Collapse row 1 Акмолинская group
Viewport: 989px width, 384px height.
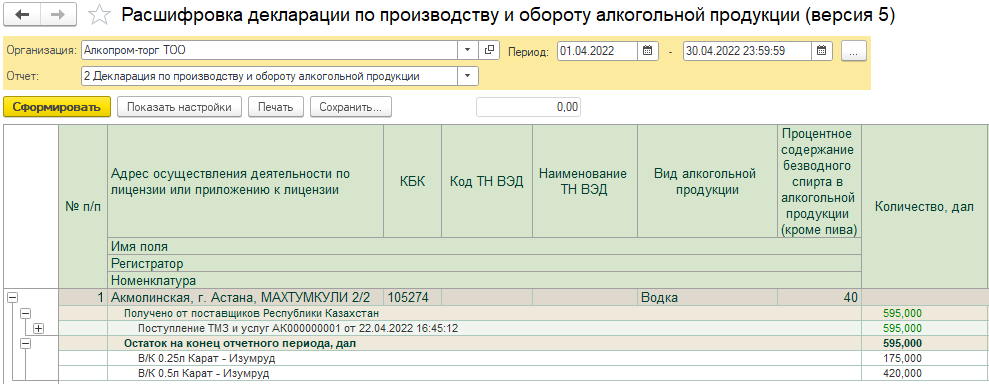pyautogui.click(x=11, y=298)
